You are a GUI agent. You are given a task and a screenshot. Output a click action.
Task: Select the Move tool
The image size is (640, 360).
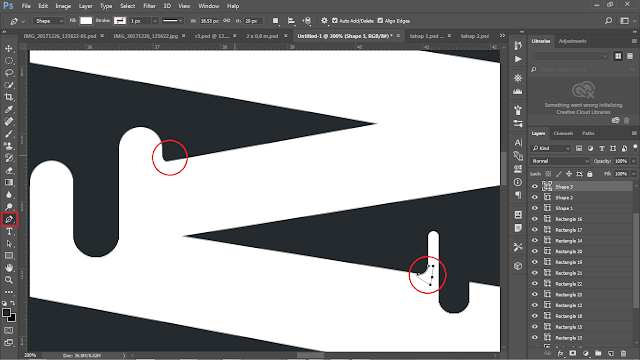pos(9,49)
